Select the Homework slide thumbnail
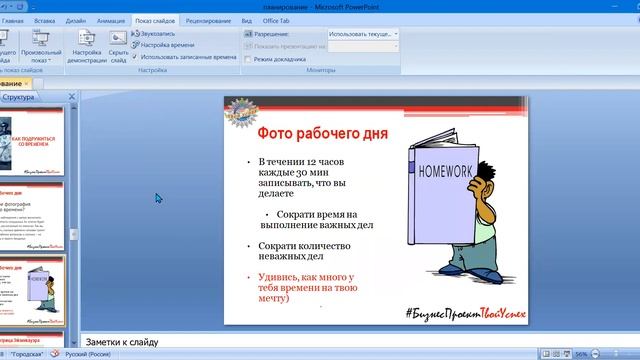 pos(32,291)
